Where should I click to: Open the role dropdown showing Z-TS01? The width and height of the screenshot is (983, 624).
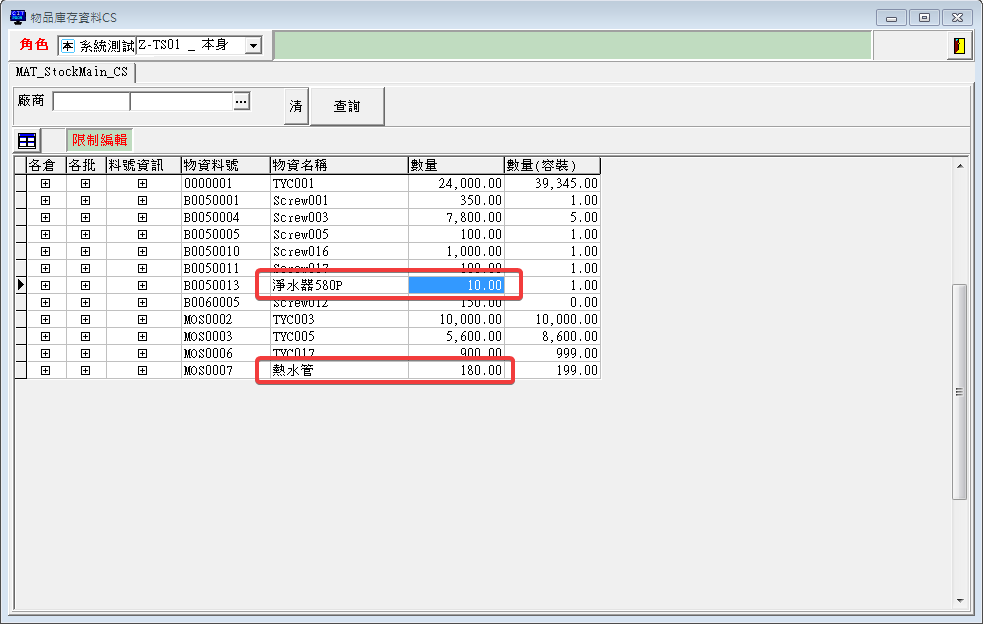(253, 46)
